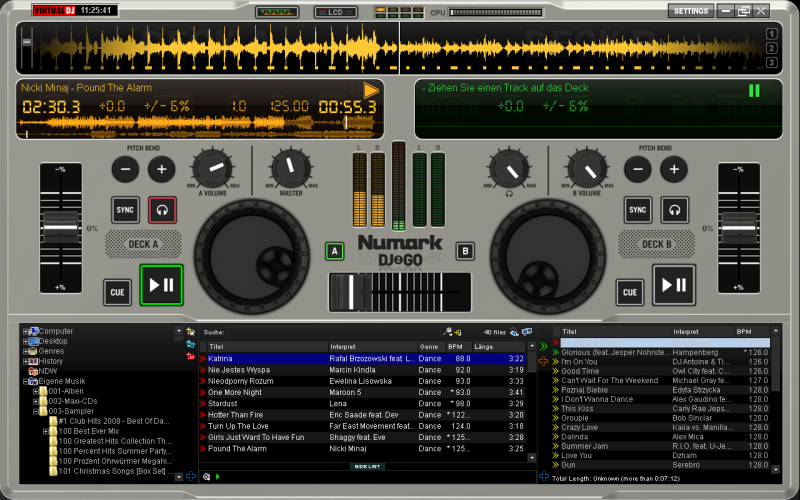Sort the track list by Interpret column

click(373, 346)
